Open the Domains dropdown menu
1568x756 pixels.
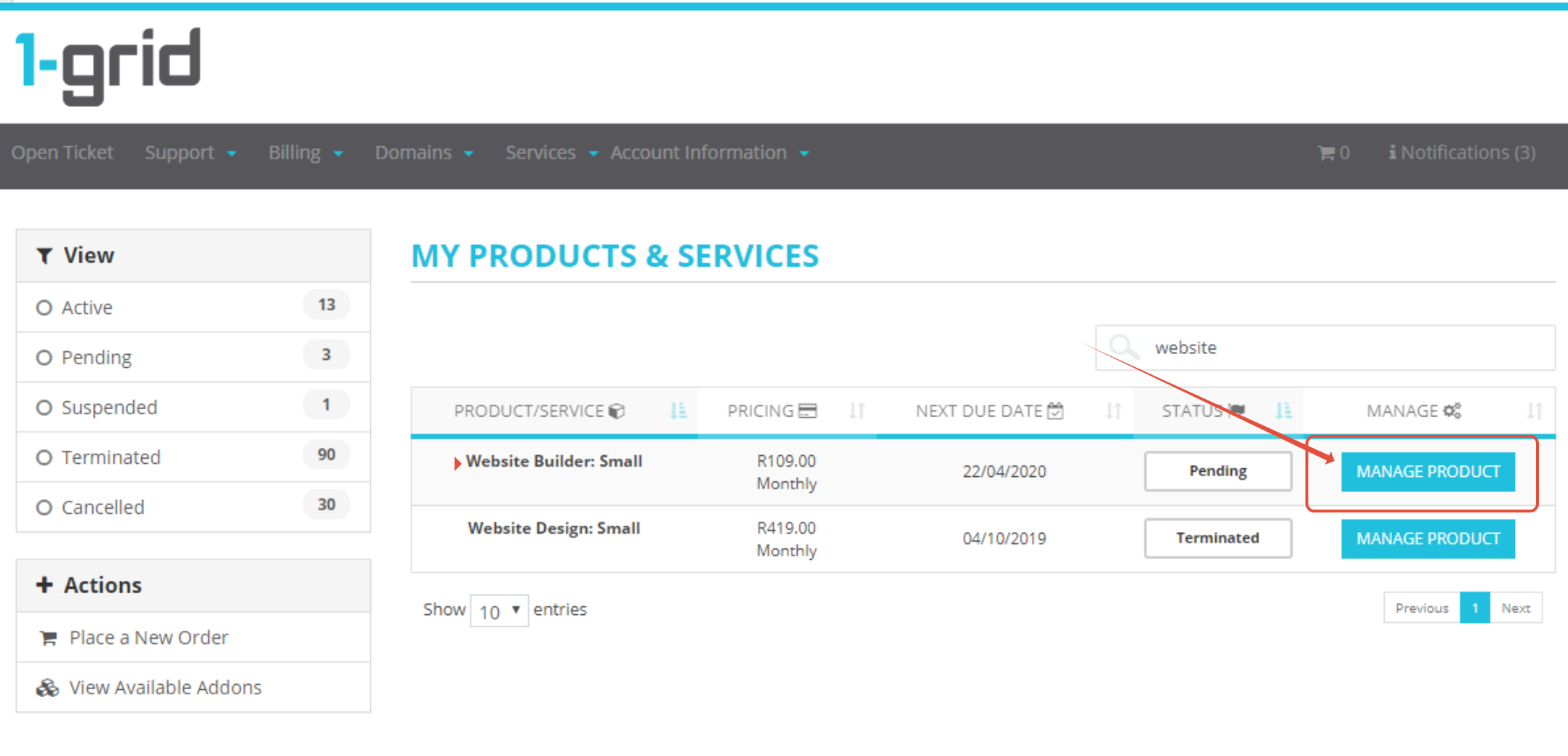pyautogui.click(x=424, y=153)
